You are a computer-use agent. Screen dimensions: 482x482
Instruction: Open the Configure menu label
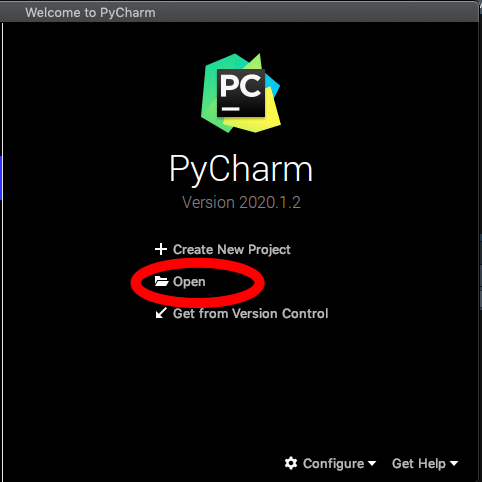pos(333,464)
